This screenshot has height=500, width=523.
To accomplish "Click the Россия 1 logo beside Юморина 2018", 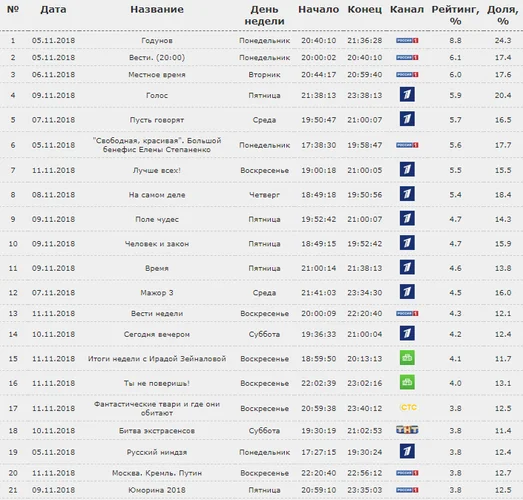I will 407,490.
